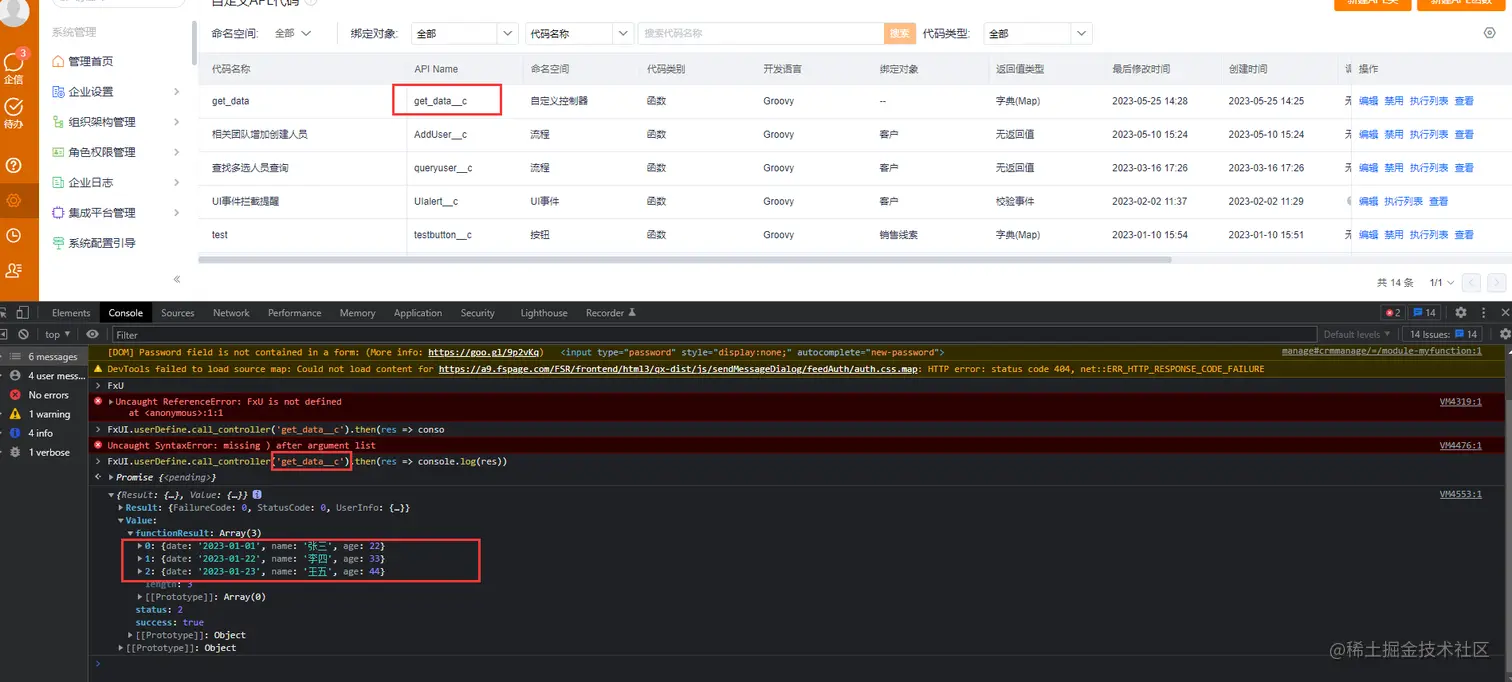The width and height of the screenshot is (1512, 682).
Task: Open contacts icon at bottom of orange sidebar
Action: tap(14, 270)
